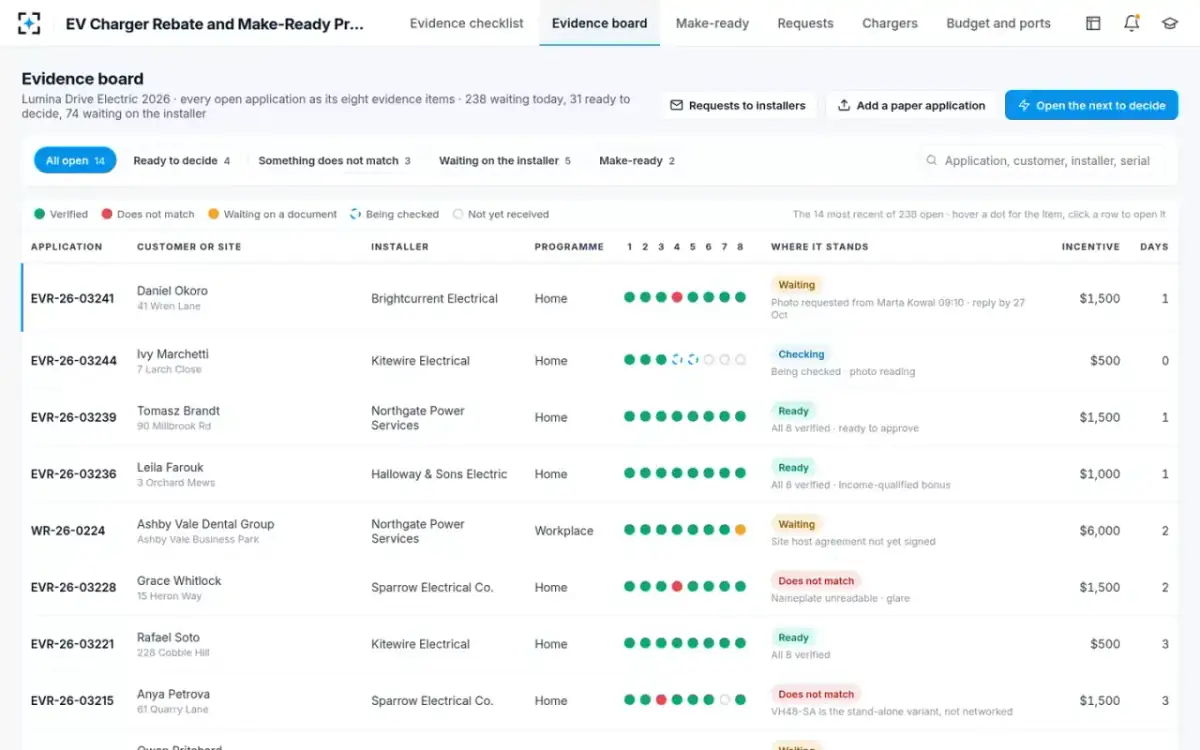1200x750 pixels.
Task: Click the search magnifier icon
Action: pos(931,160)
